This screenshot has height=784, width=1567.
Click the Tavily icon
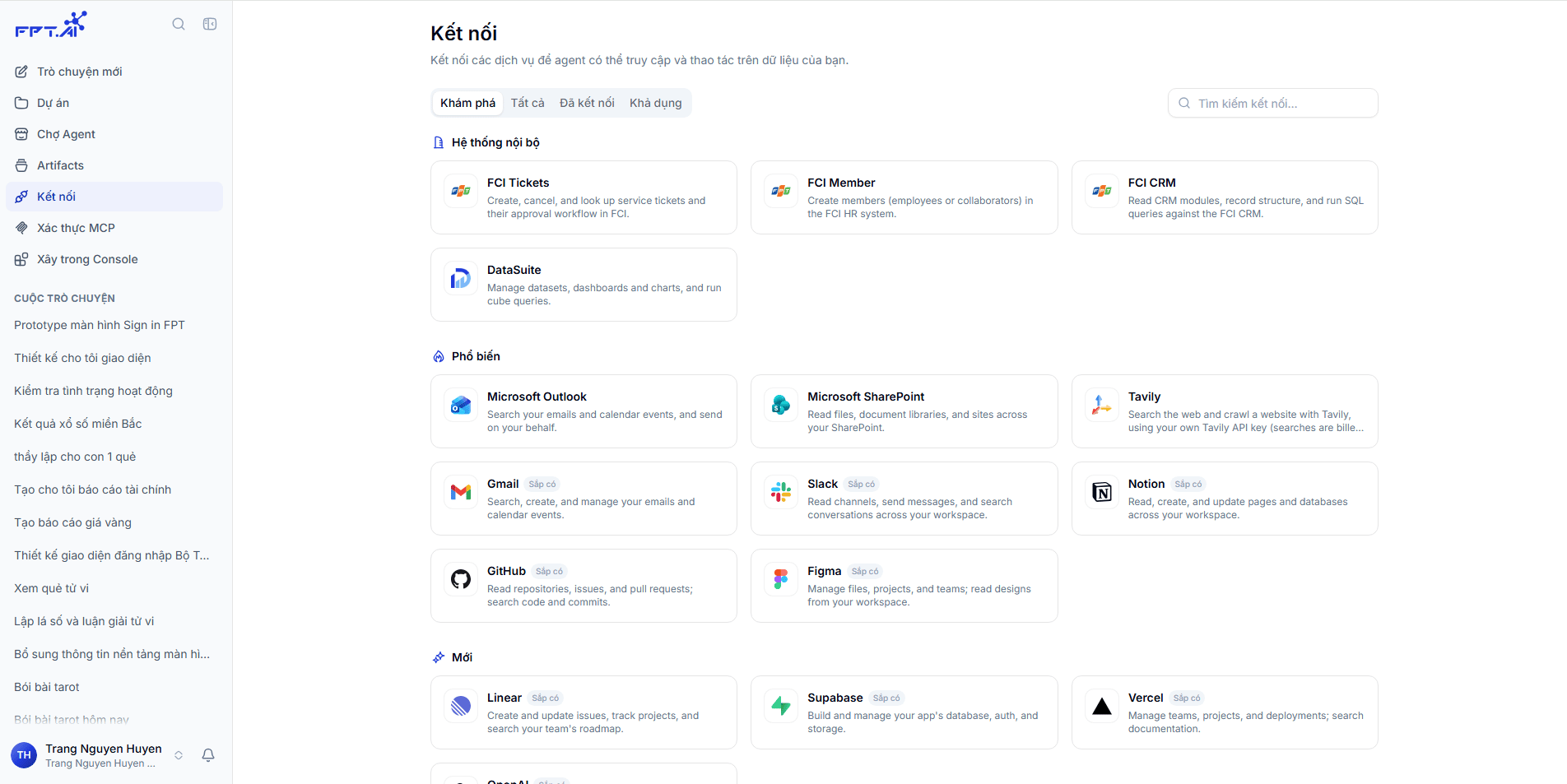pos(1102,405)
